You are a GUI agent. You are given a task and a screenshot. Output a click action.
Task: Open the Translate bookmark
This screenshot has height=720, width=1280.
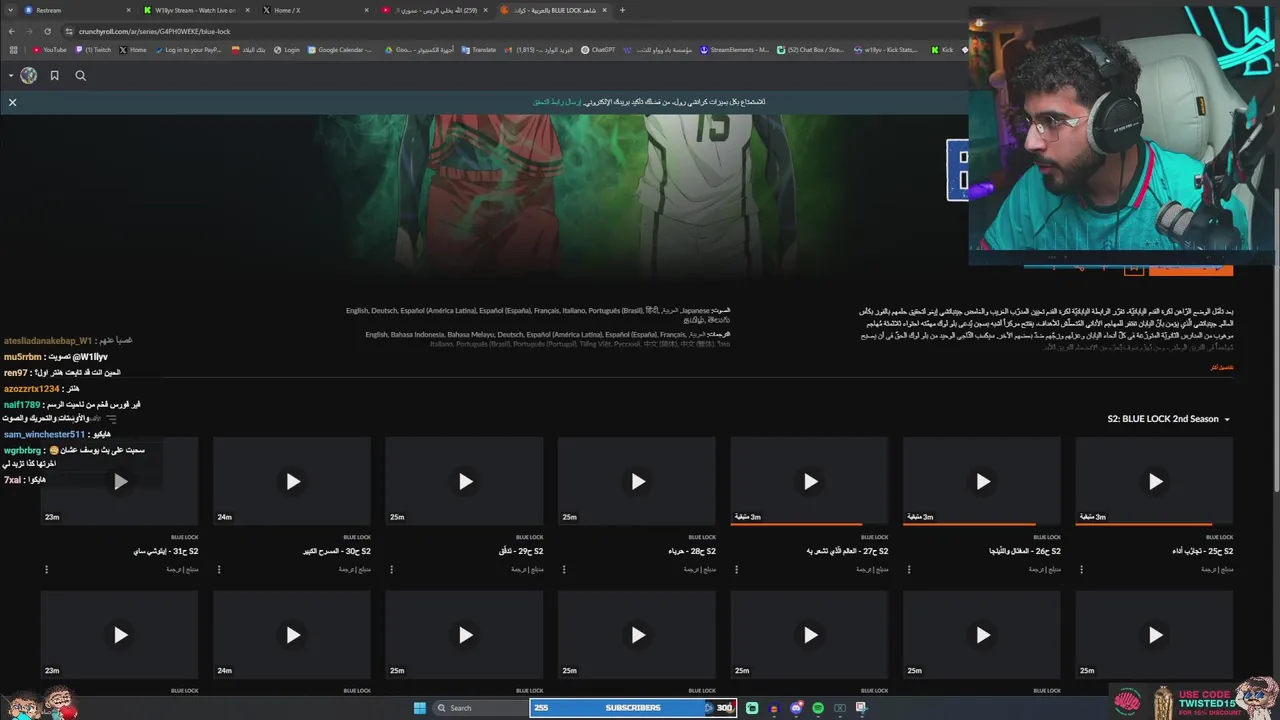coord(479,50)
